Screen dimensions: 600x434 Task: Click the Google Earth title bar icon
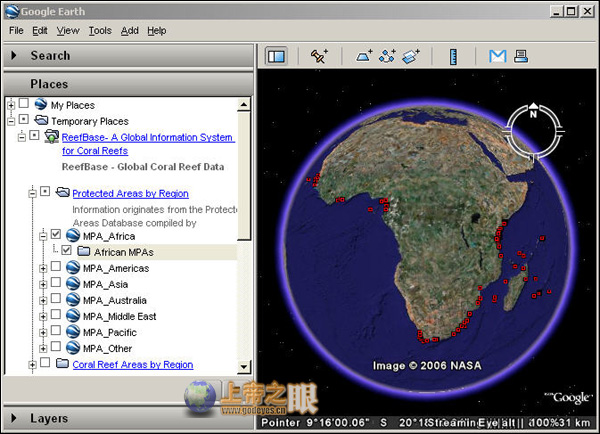(12, 11)
